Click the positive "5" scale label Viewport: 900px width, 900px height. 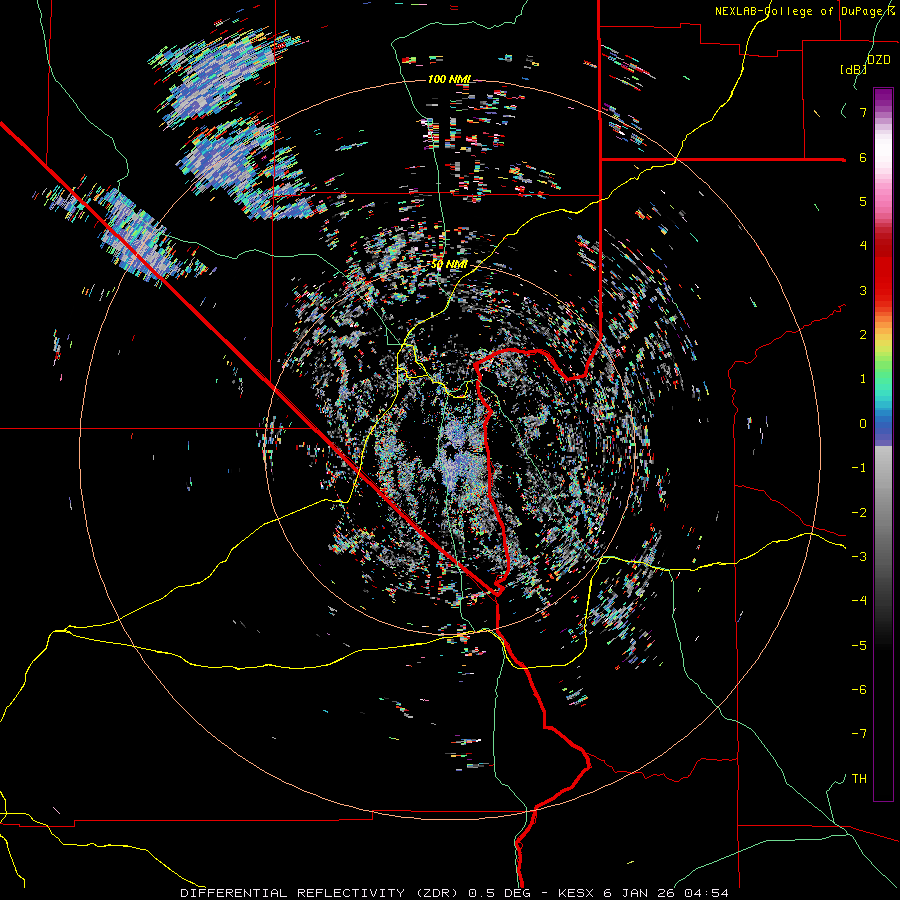[x=863, y=201]
